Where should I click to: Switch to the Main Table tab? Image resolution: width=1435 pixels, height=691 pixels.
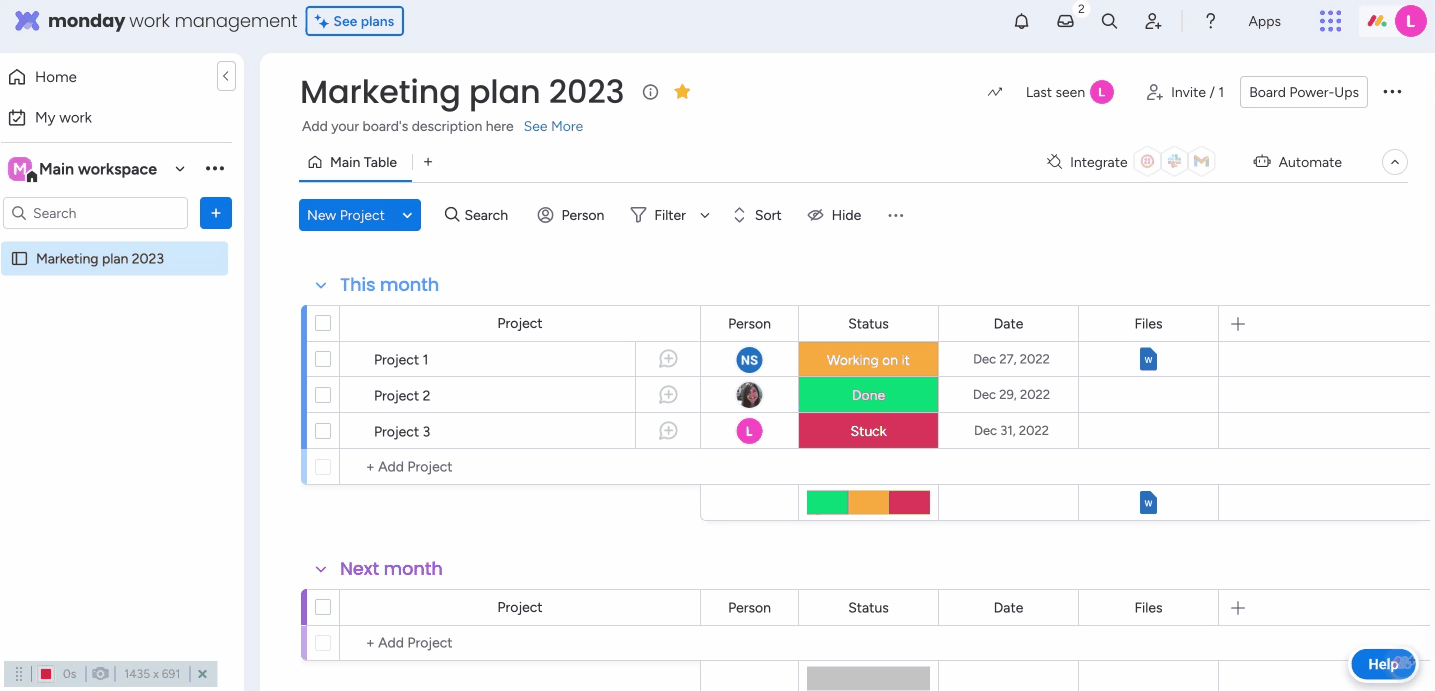(353, 162)
